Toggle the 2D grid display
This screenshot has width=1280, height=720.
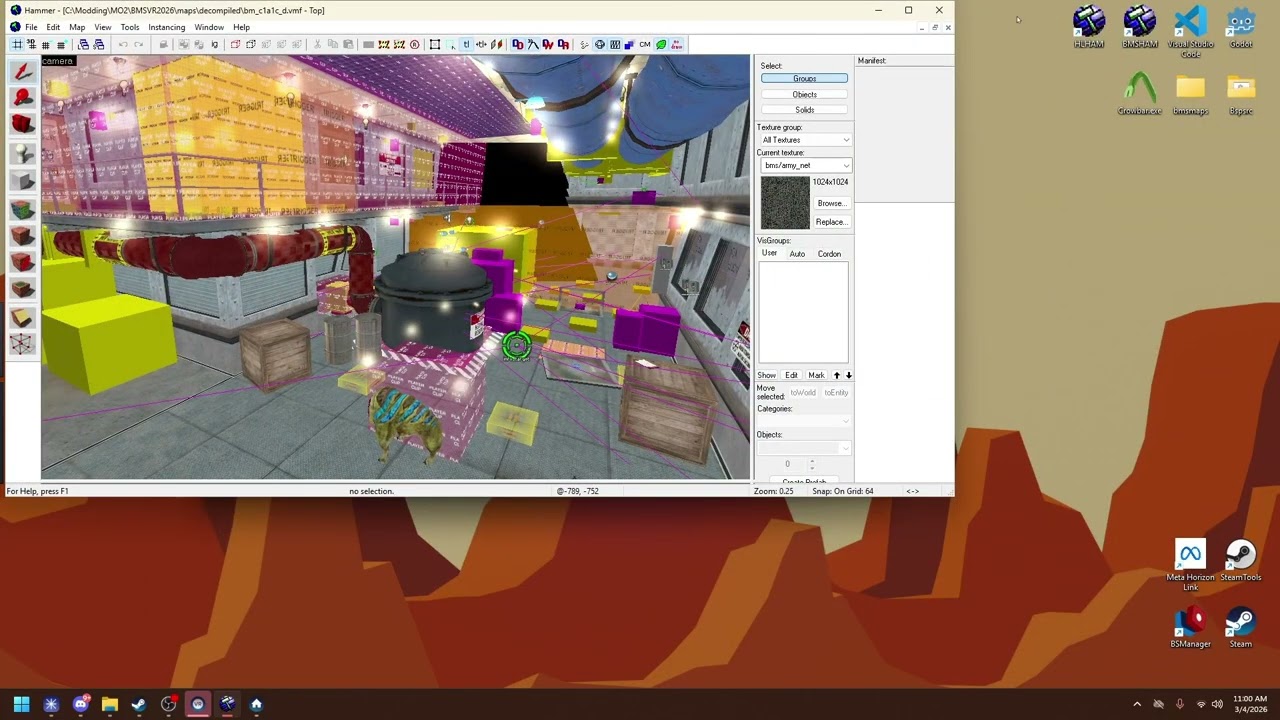17,44
